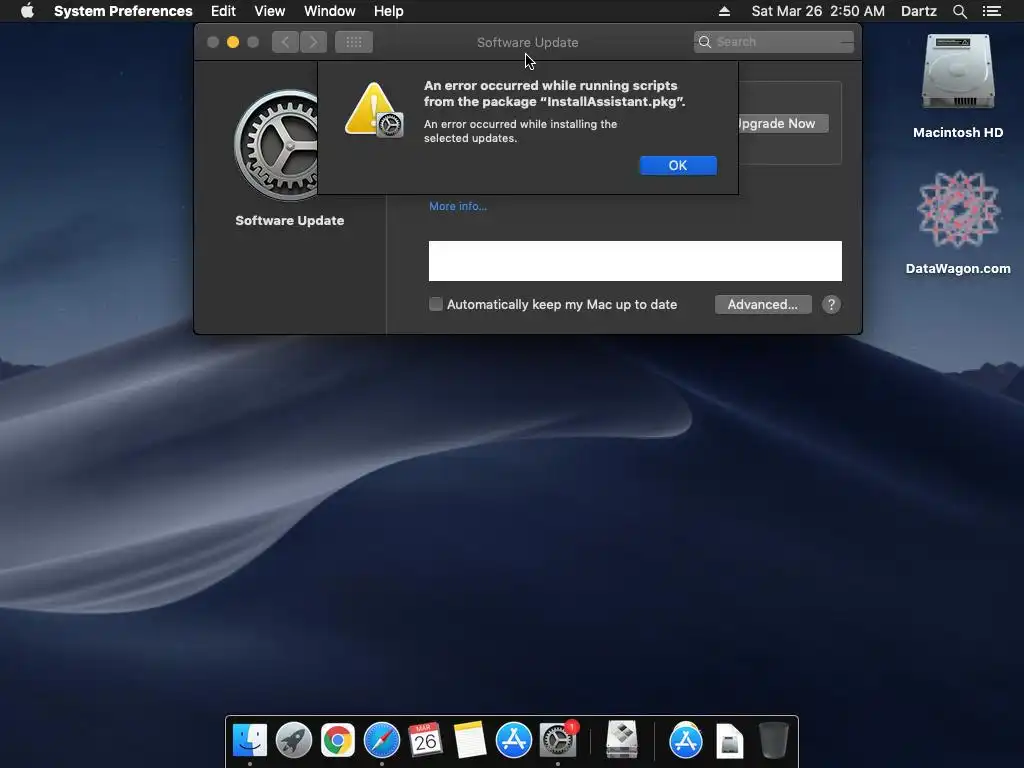Click the Search field in Software Update

coord(773,42)
